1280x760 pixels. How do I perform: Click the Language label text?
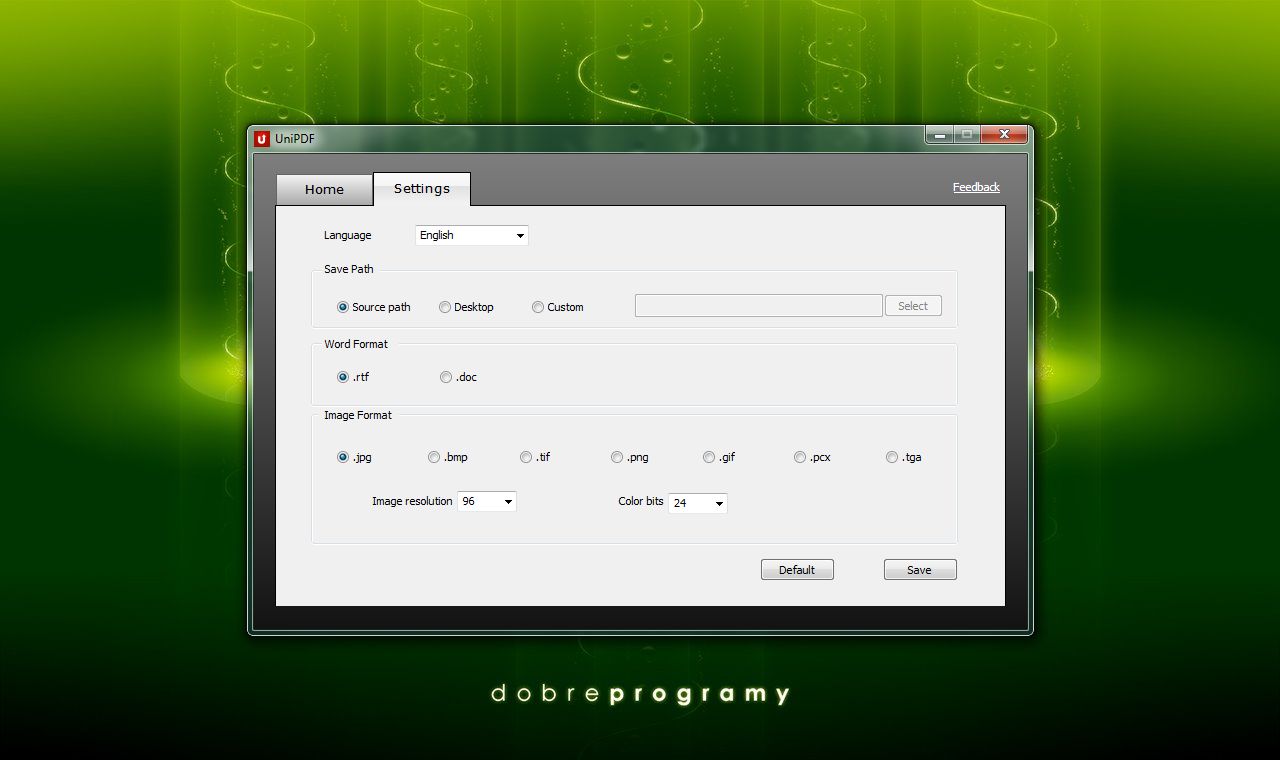(347, 235)
